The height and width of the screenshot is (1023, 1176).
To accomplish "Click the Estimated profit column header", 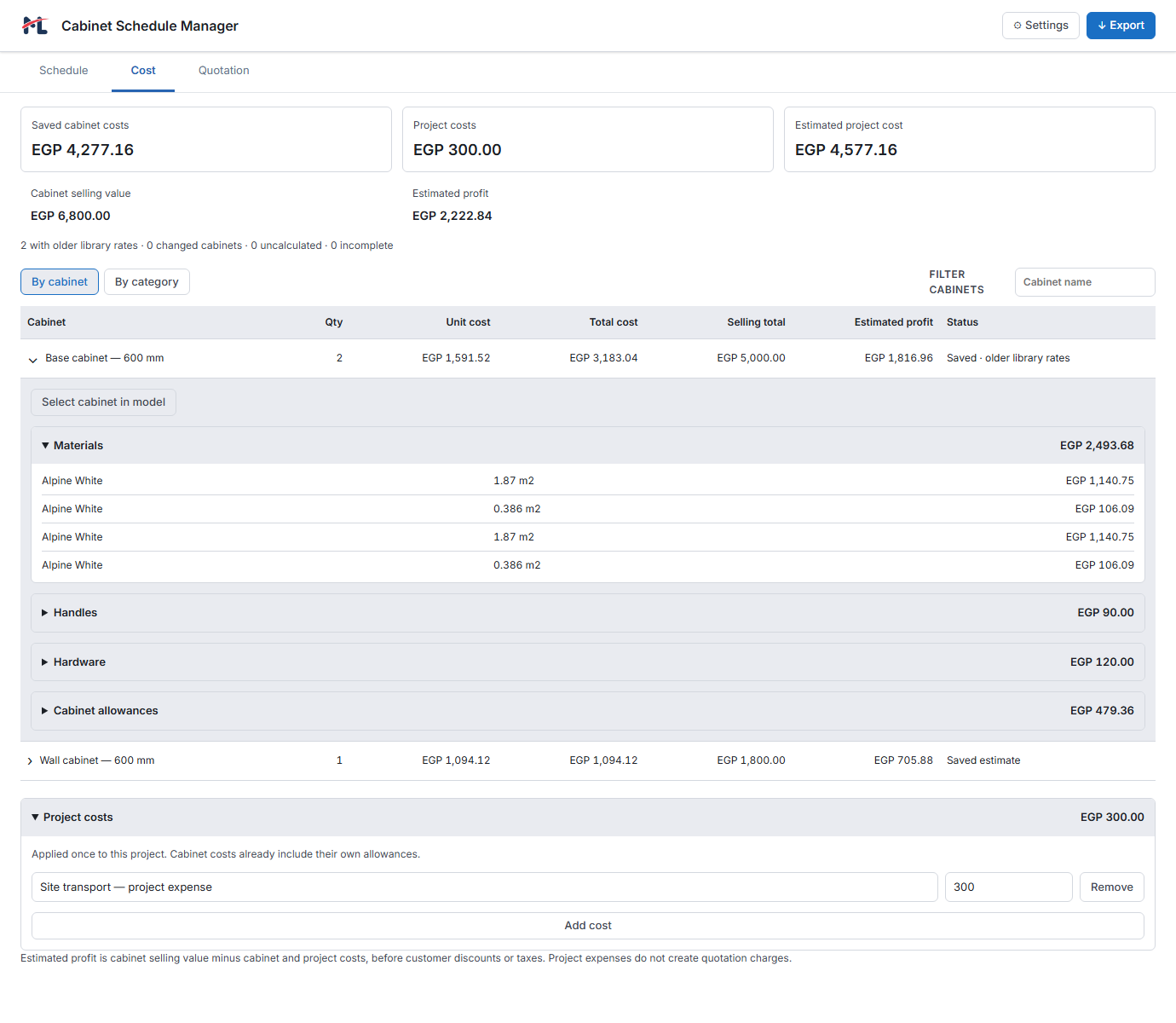I will pos(894,322).
